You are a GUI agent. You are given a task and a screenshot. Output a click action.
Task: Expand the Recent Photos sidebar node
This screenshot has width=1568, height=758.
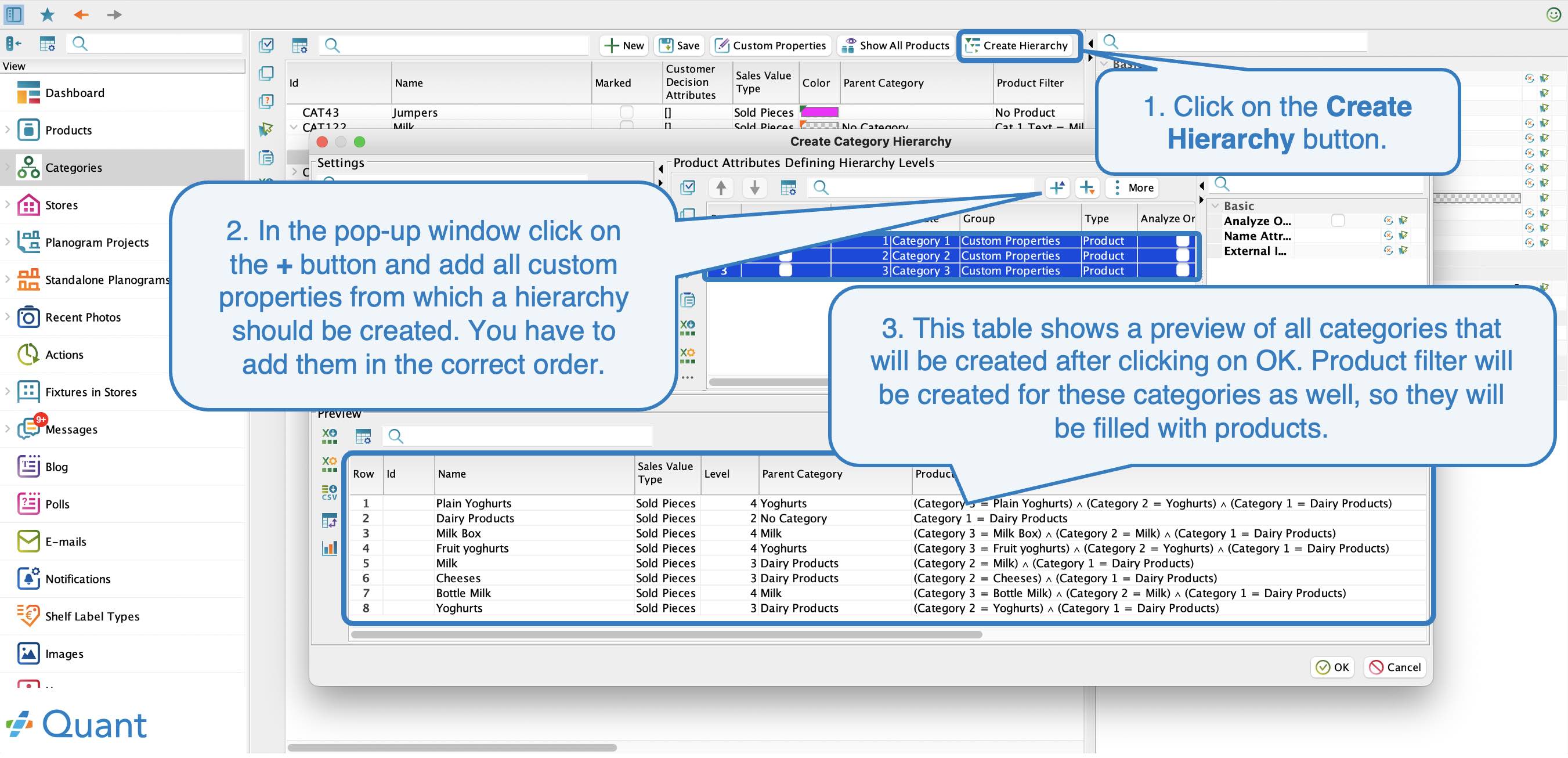(x=8, y=318)
